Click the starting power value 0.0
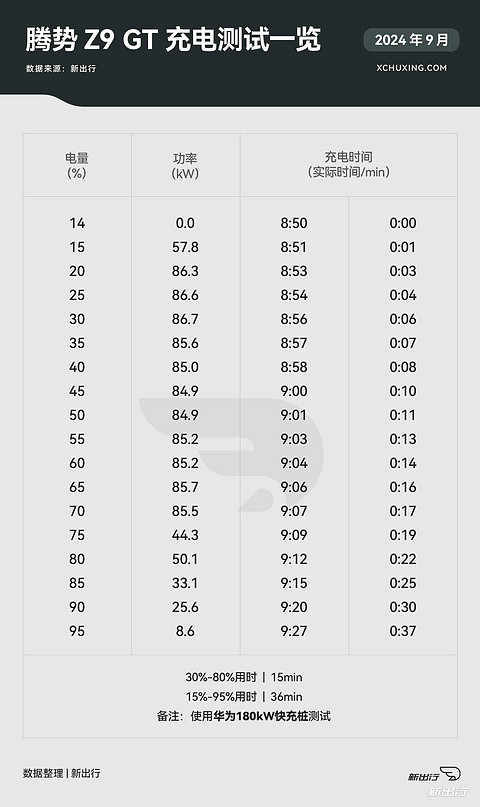Image resolution: width=480 pixels, height=807 pixels. (185, 223)
